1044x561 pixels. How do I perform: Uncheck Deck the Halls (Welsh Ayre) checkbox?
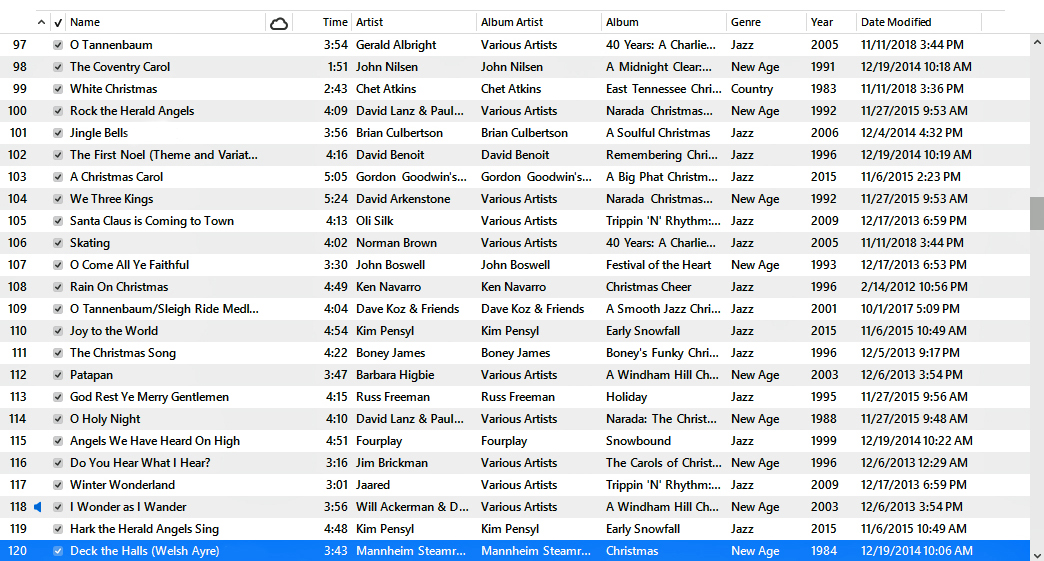pyautogui.click(x=58, y=551)
